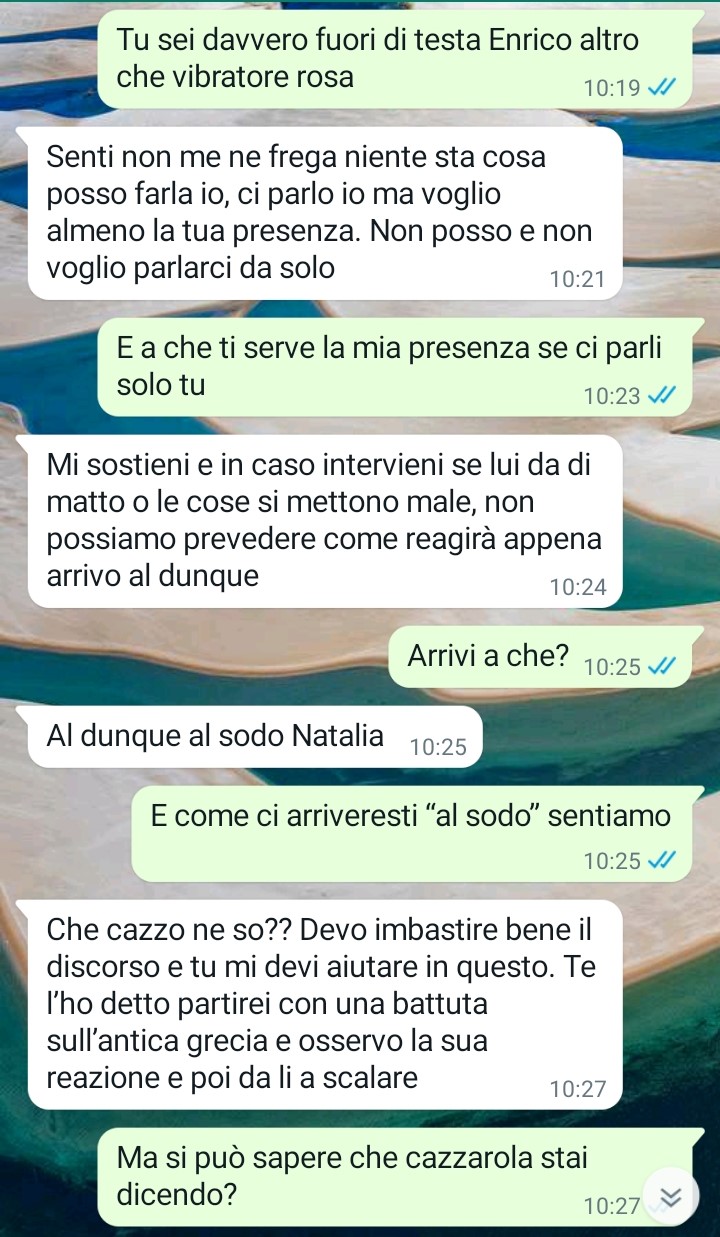Tap the read checkmarks on the 10:19 message
The image size is (720, 1237).
662,88
